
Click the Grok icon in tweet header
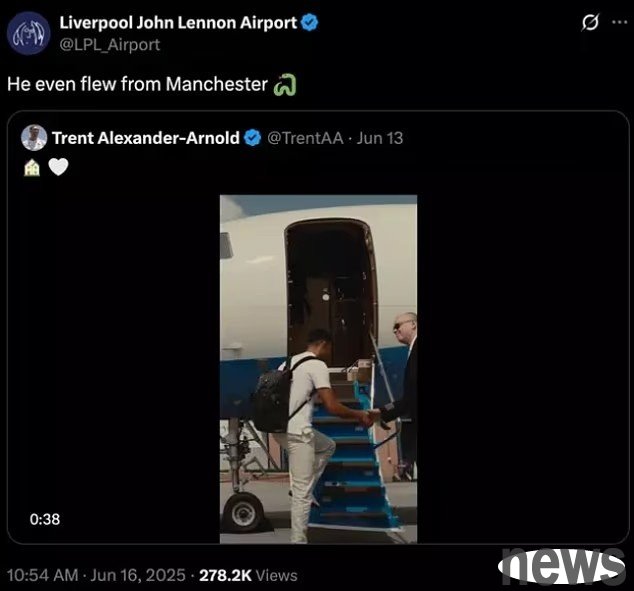tap(590, 22)
